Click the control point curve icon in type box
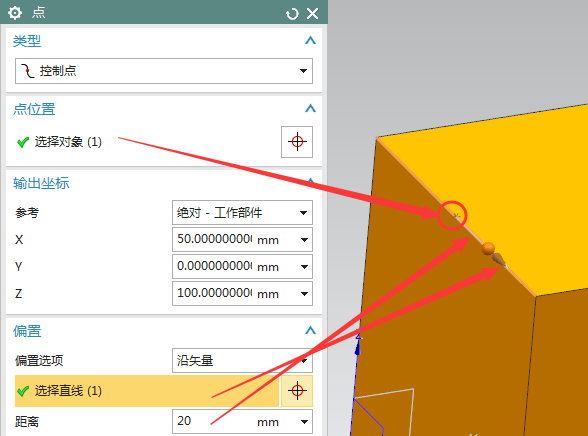Viewport: 588px width, 436px height. (x=27, y=71)
